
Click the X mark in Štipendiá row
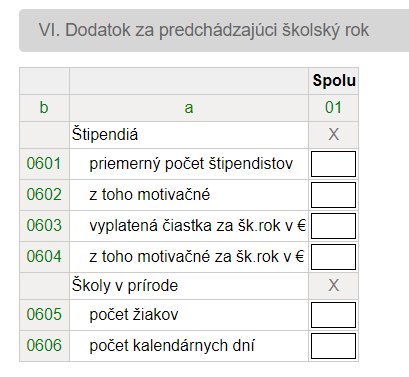[x=334, y=135]
